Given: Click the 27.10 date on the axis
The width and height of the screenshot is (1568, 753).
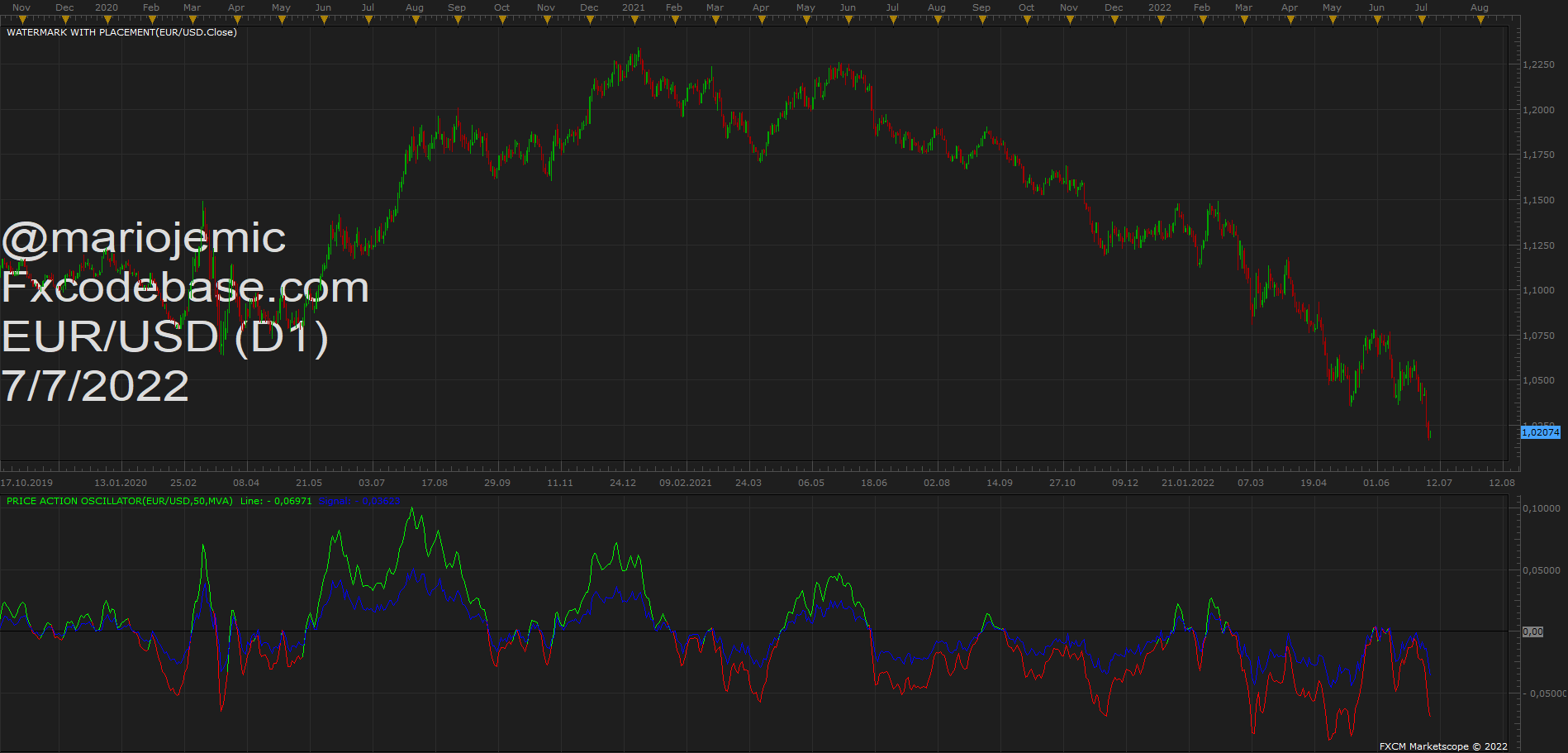Looking at the screenshot, I should (1062, 483).
